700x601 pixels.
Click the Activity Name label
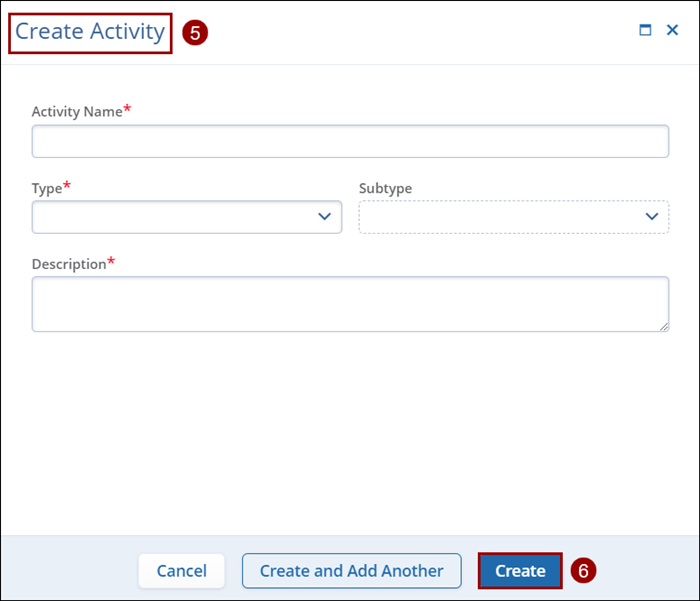[76, 112]
